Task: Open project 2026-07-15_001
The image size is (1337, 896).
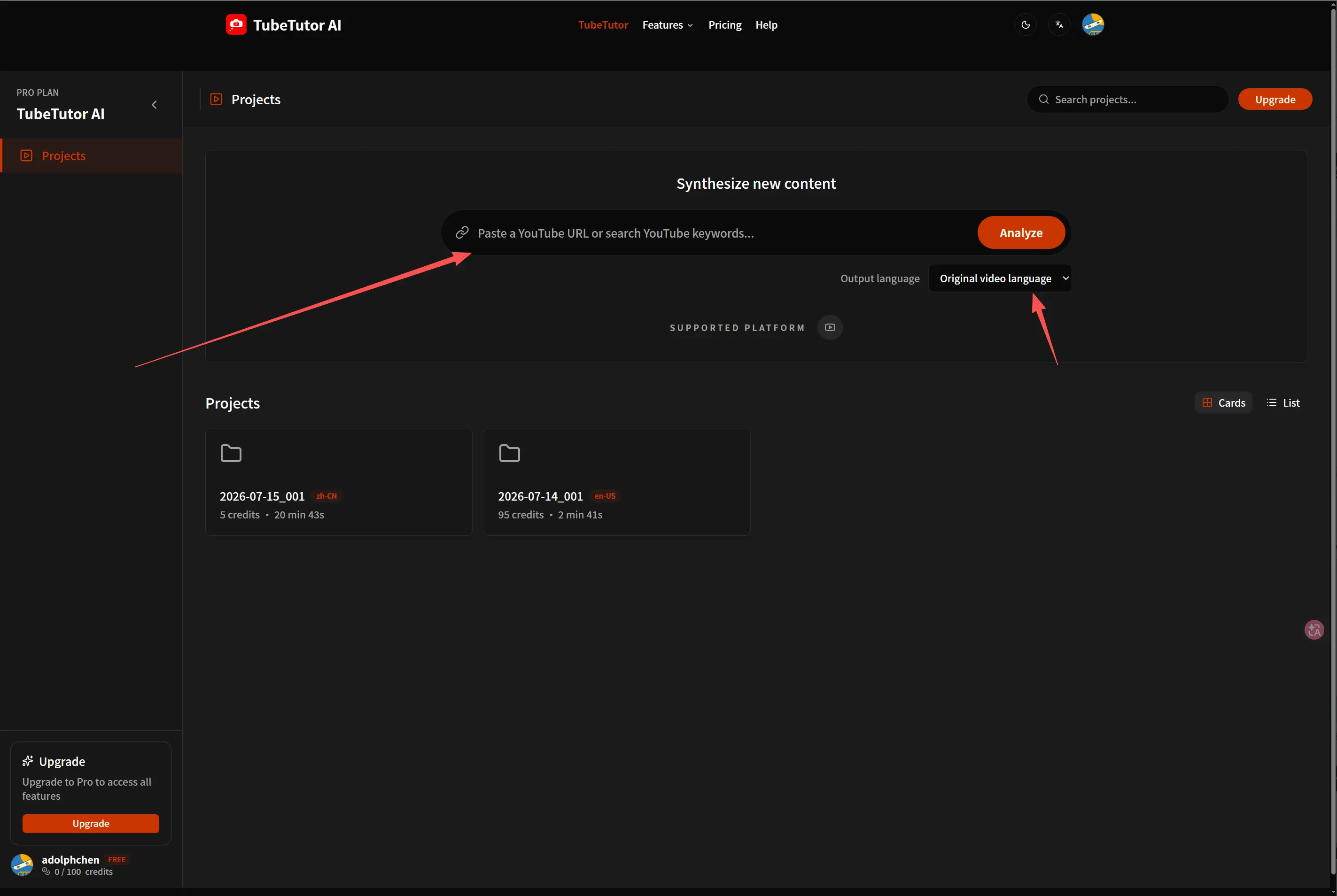Action: (x=338, y=482)
